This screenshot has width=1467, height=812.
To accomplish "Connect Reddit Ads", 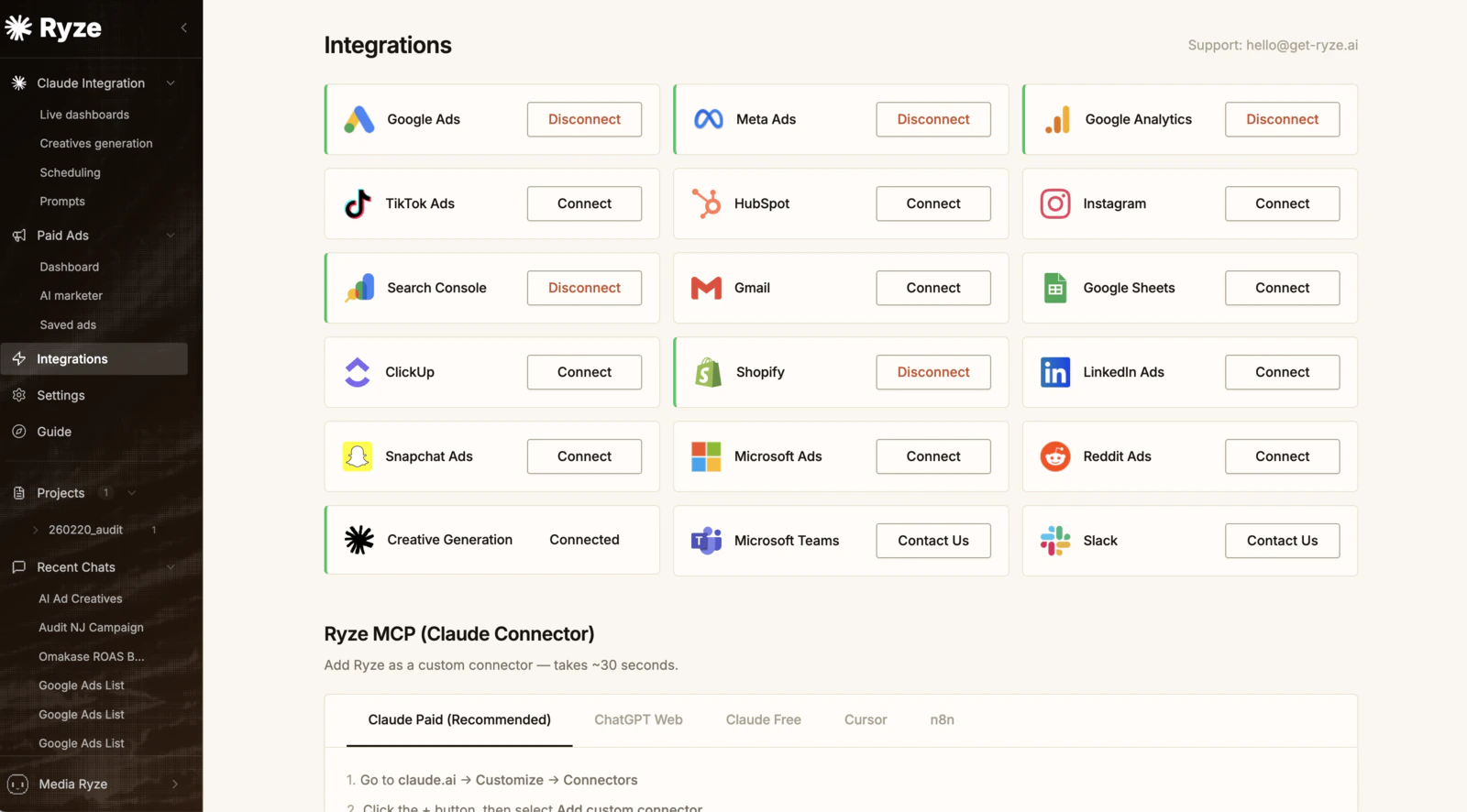I will tap(1282, 456).
